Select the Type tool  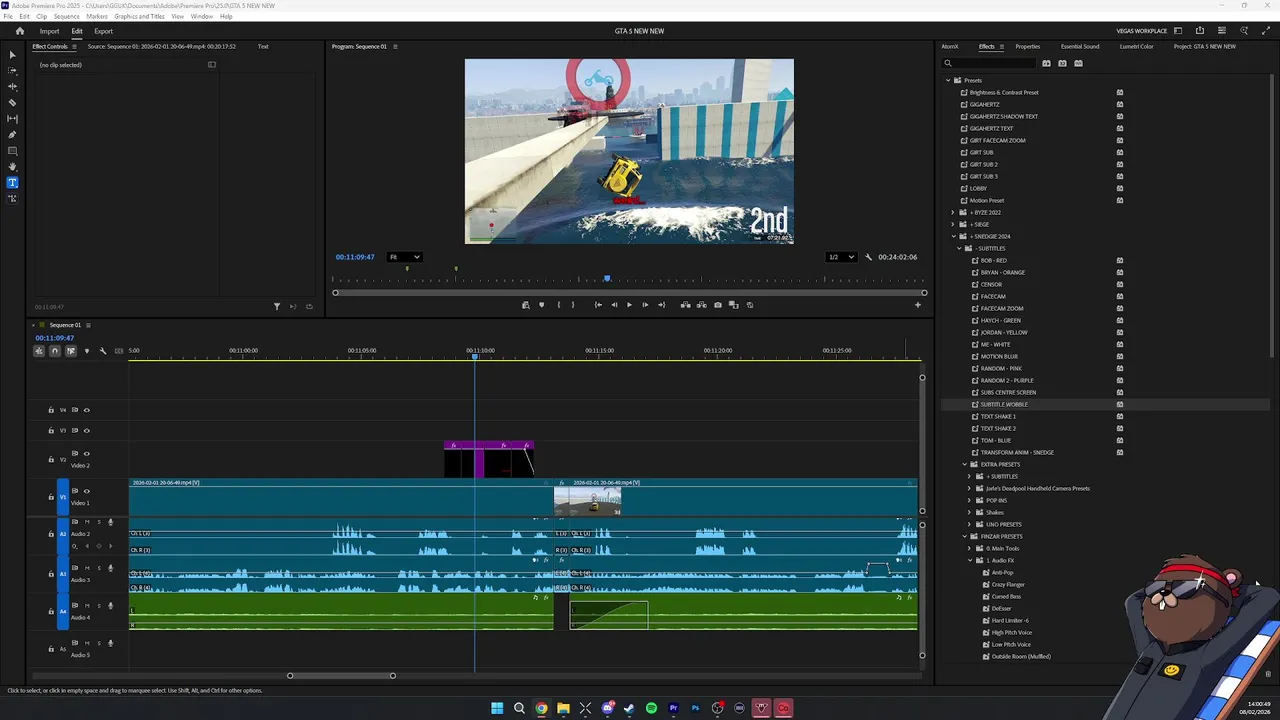(12, 183)
